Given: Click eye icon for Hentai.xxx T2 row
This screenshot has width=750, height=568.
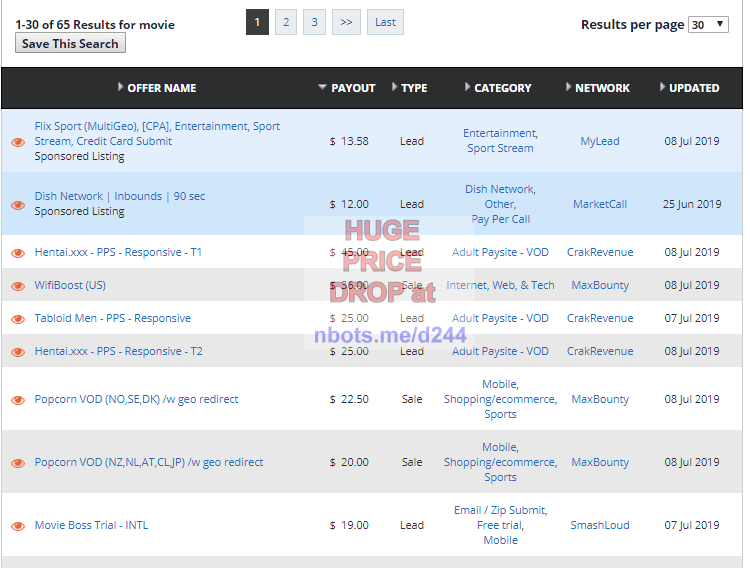Looking at the screenshot, I should tap(18, 352).
